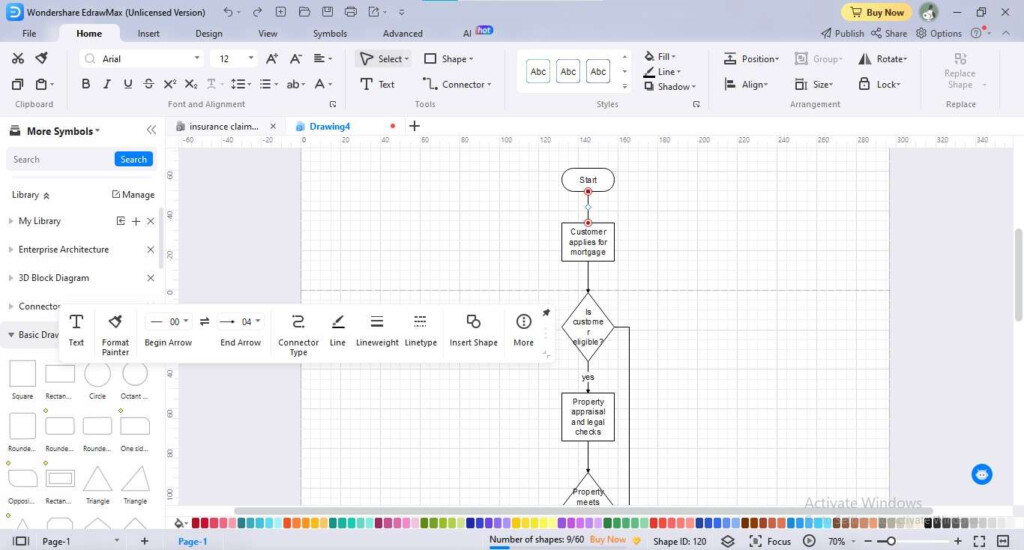Open the line spacing dropdown
1024x550 pixels.
[240, 84]
